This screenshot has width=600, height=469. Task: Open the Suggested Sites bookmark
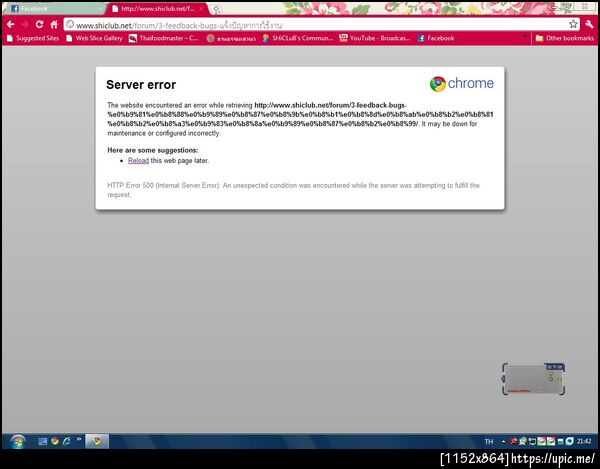click(x=33, y=38)
